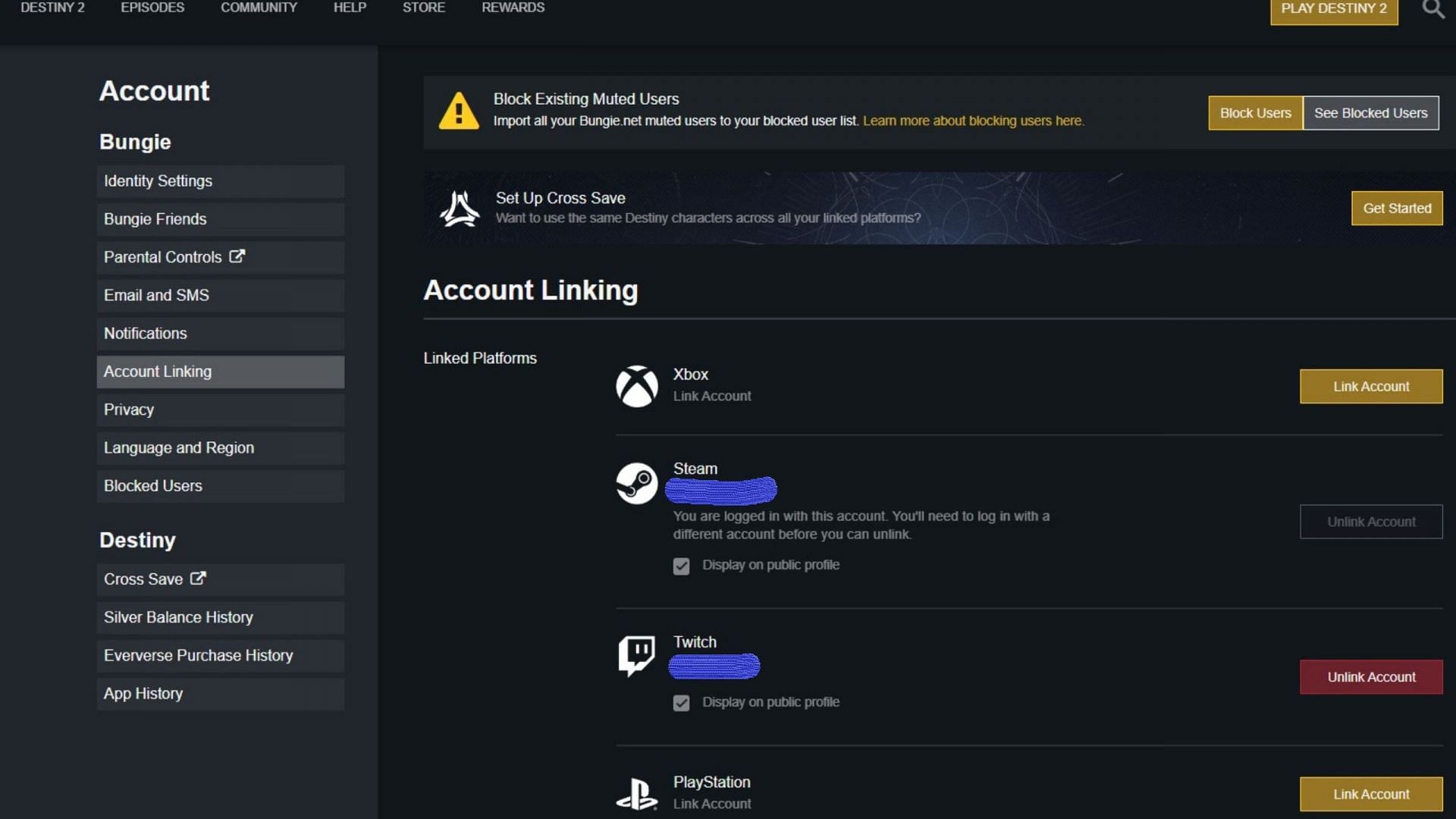1456x819 pixels.
Task: Open Silver Balance History
Action: 221,617
